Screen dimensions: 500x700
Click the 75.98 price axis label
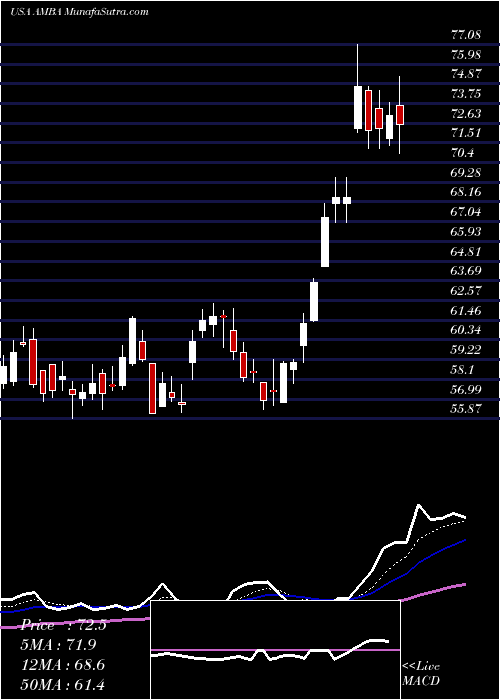(x=467, y=54)
